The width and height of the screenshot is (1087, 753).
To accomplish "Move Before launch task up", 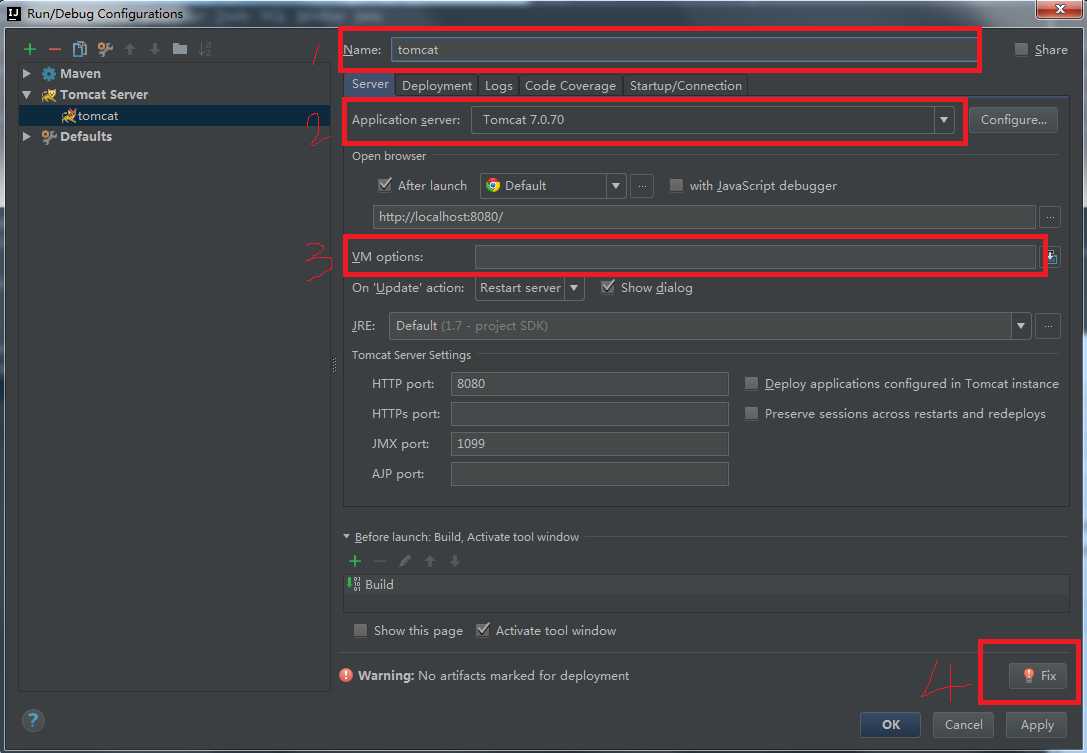I will 430,561.
